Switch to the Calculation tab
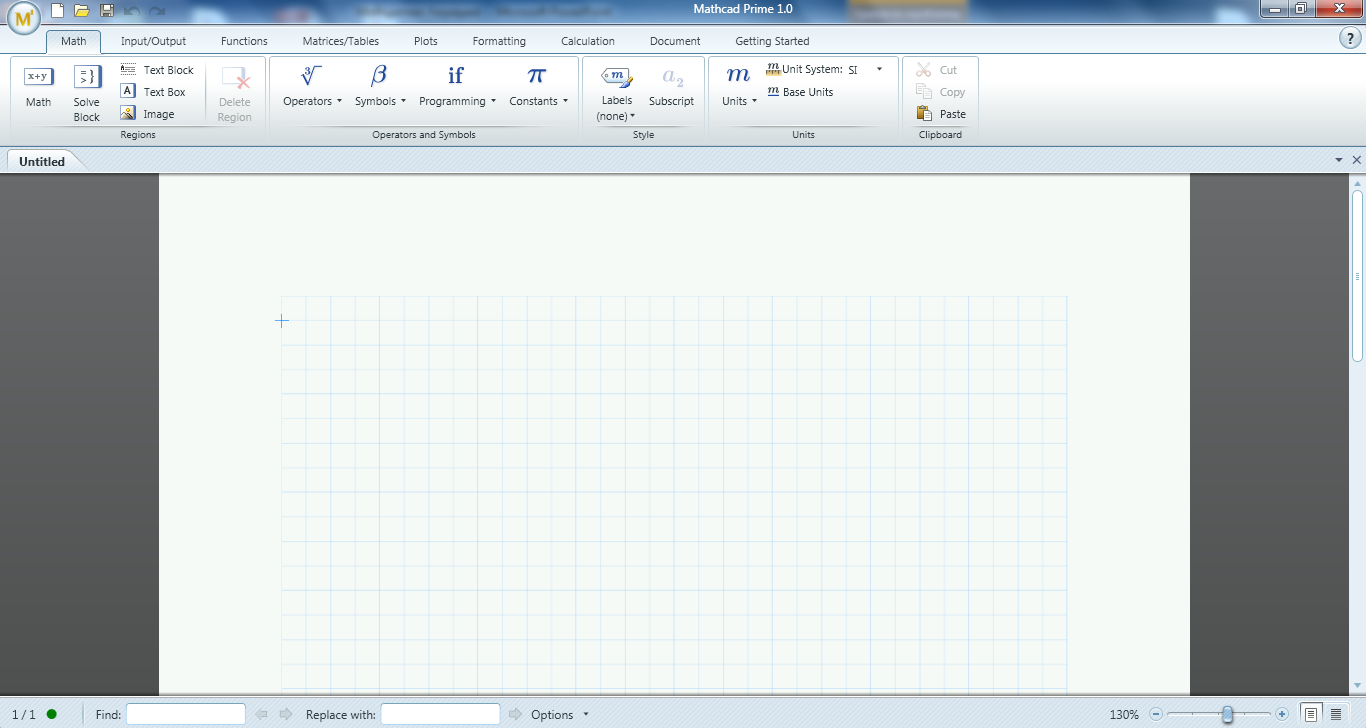1366x728 pixels. [x=587, y=41]
